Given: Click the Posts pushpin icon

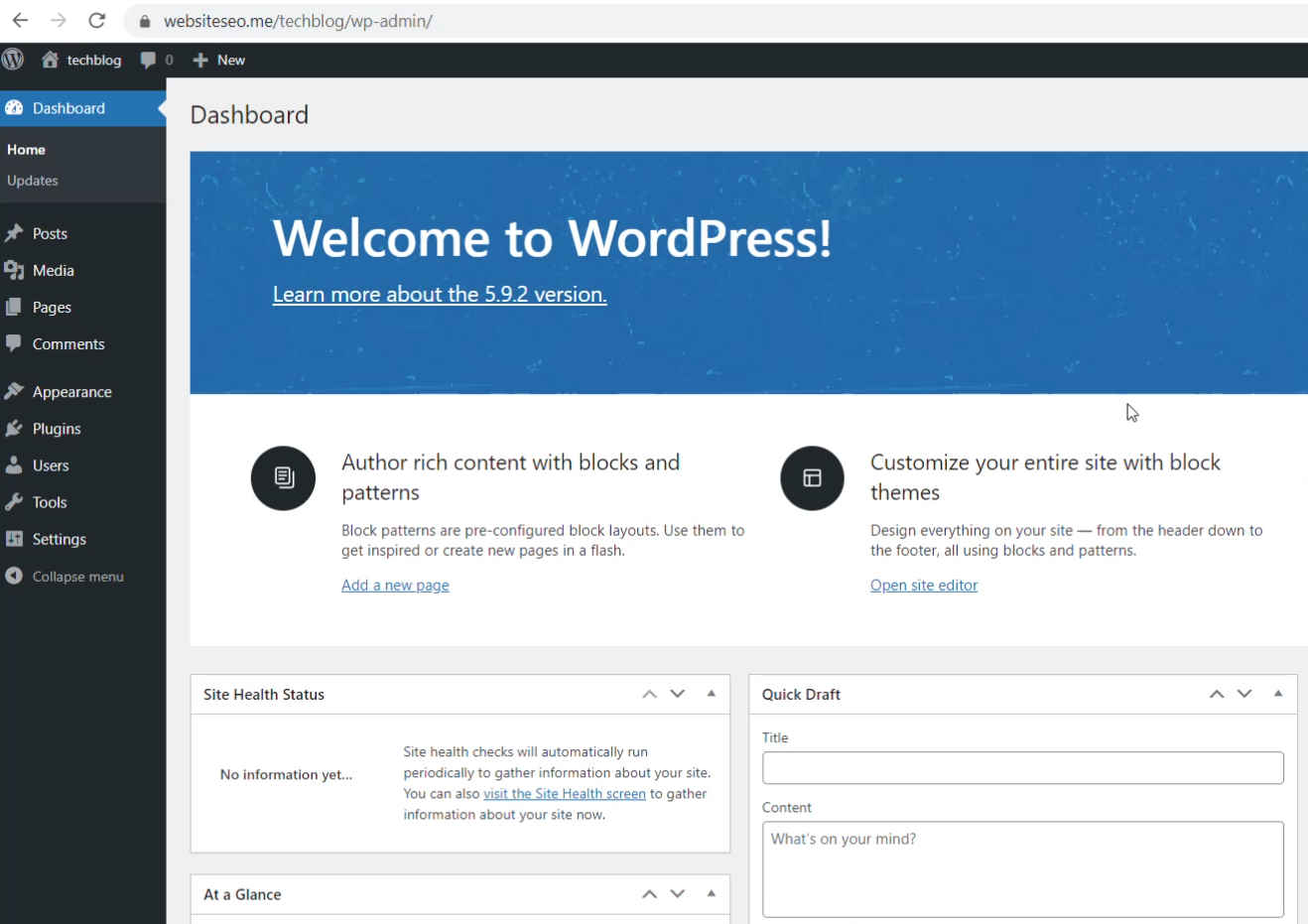Looking at the screenshot, I should [x=14, y=233].
